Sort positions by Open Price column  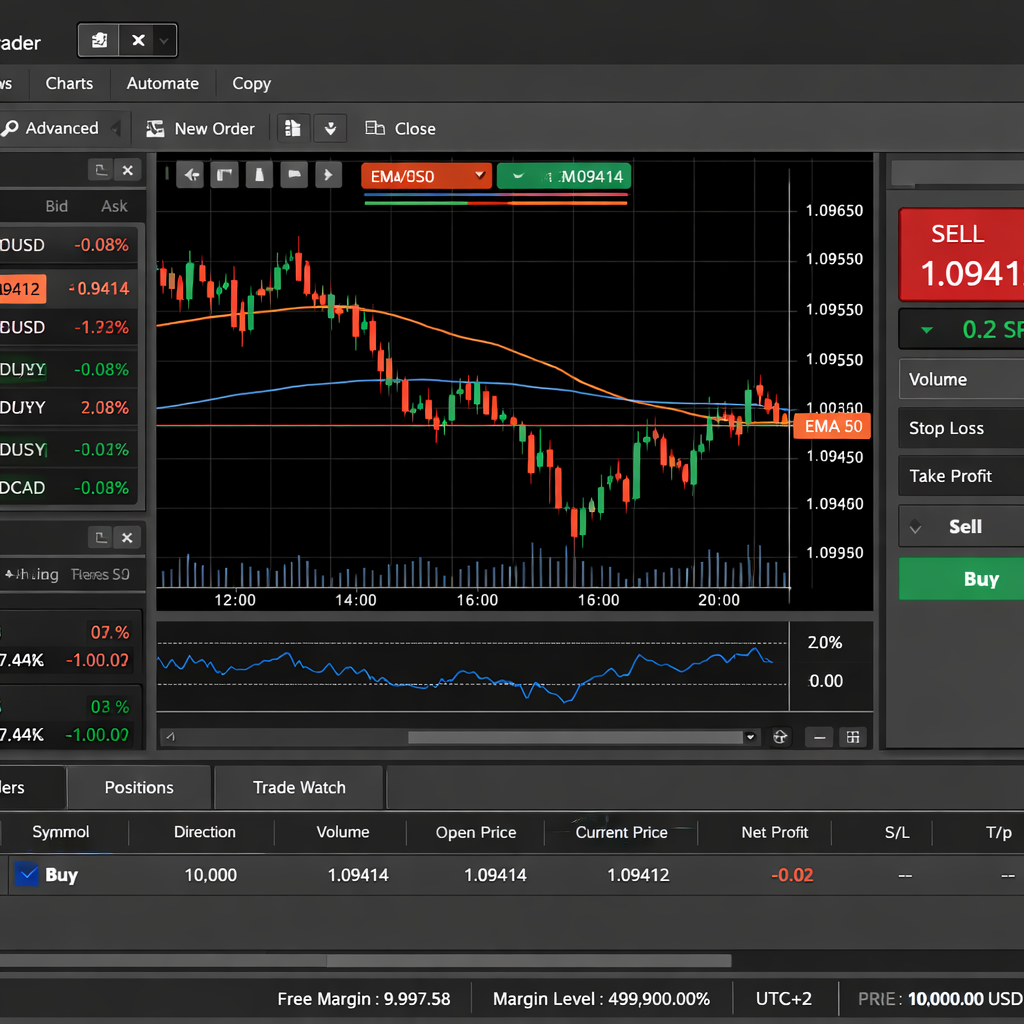[x=476, y=833]
